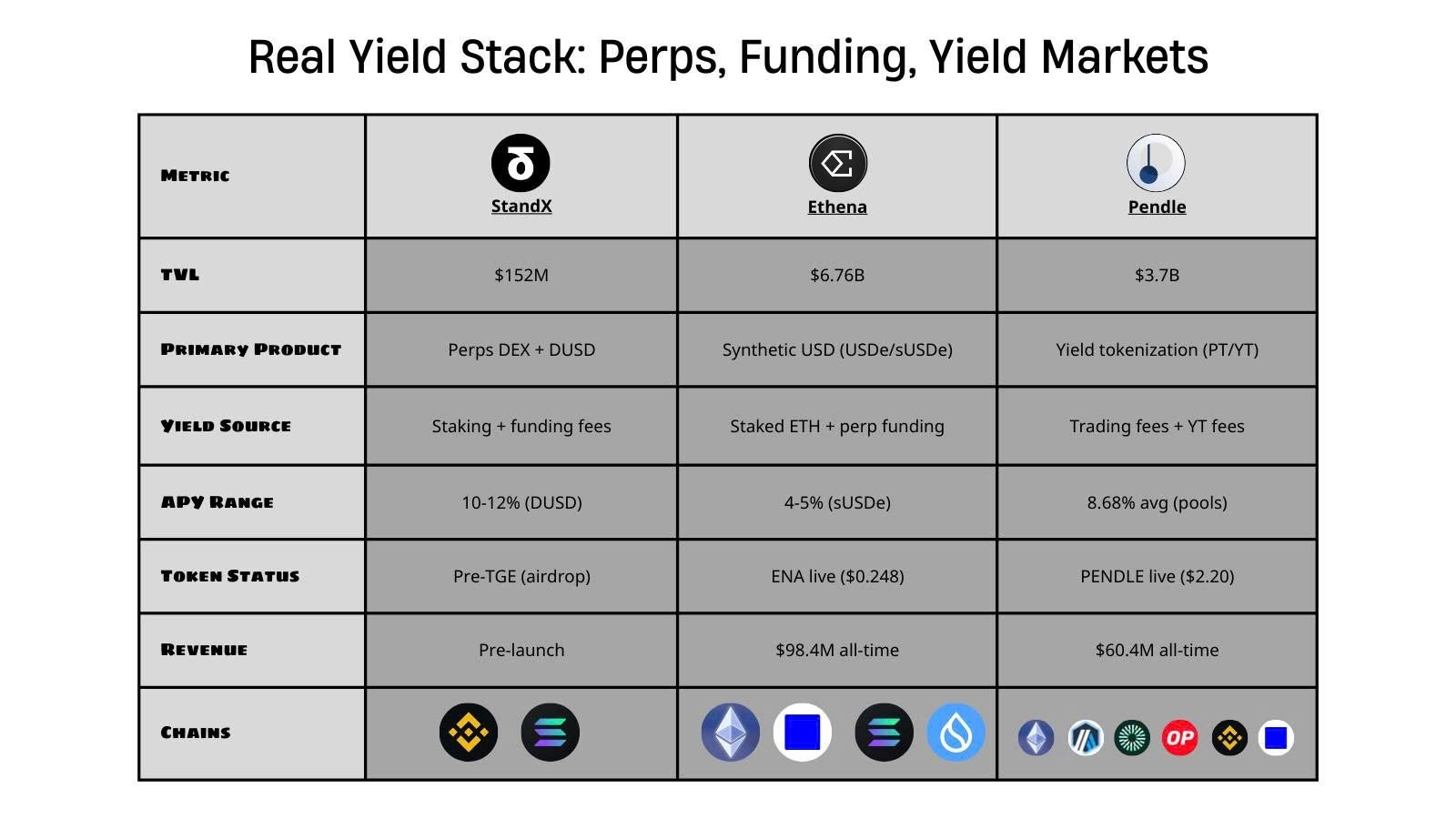1456x819 pixels.
Task: Click the StandX logo icon
Action: point(521,163)
